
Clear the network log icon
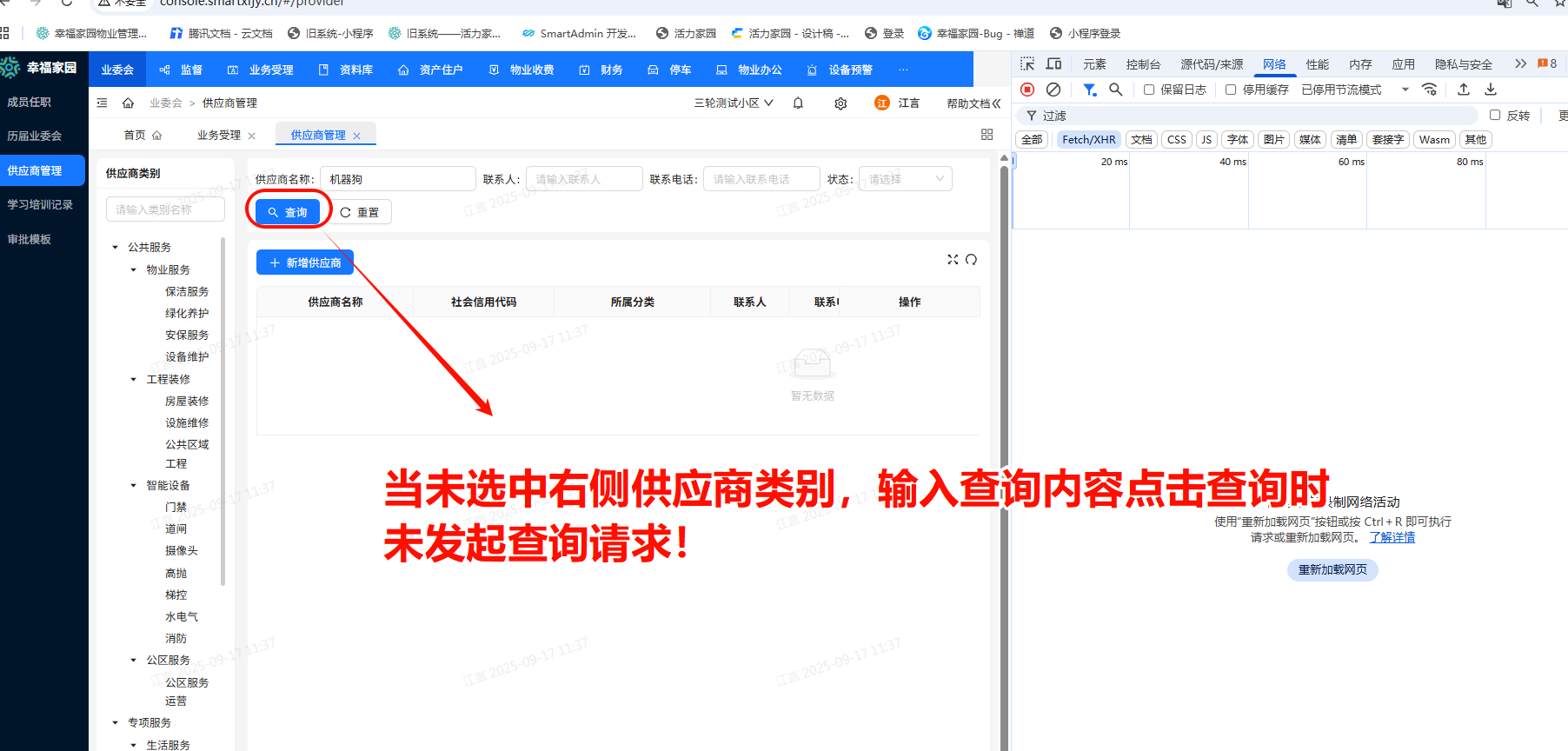[1053, 90]
